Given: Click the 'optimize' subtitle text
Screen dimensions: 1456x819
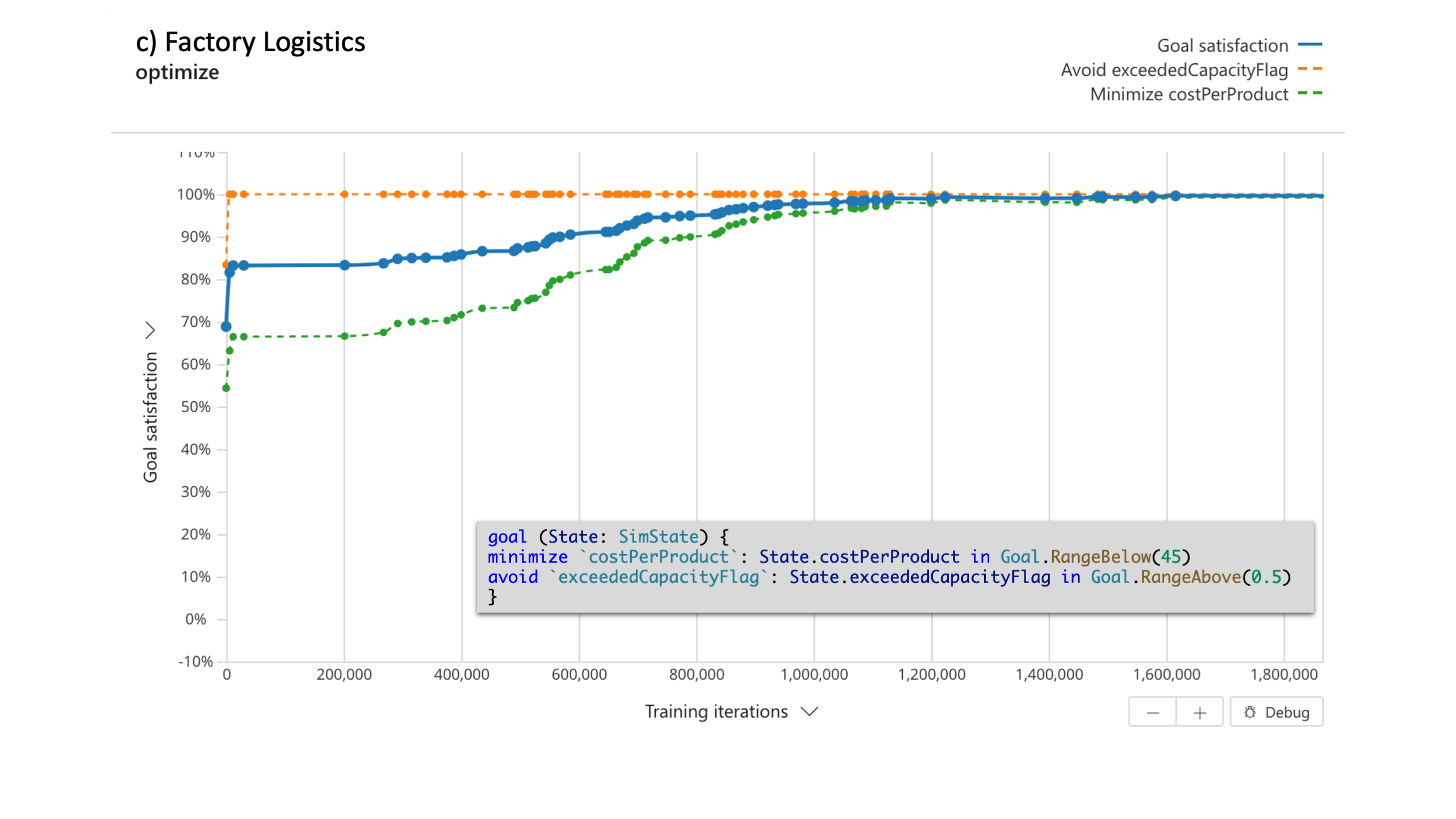Looking at the screenshot, I should pos(177,73).
